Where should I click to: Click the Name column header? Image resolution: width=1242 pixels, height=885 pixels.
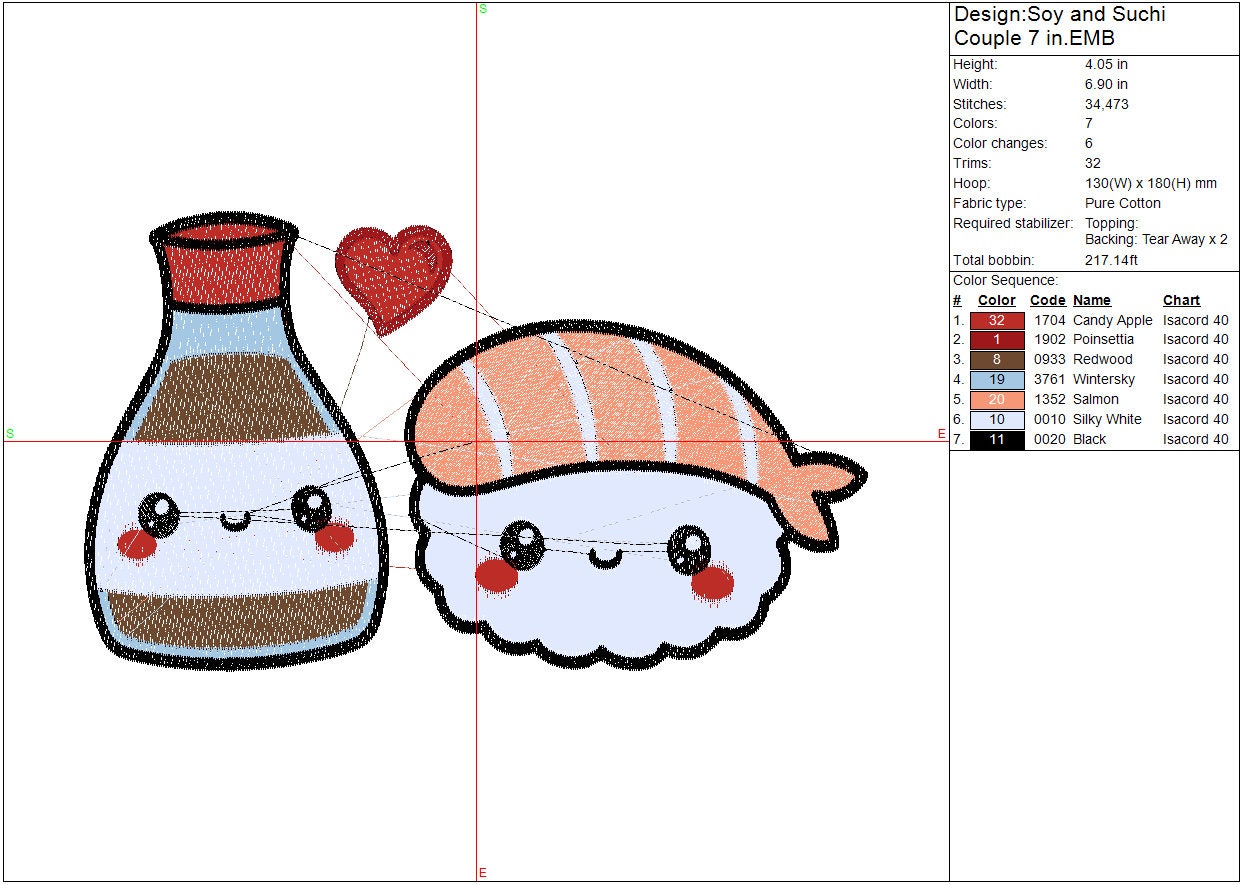tap(1091, 300)
